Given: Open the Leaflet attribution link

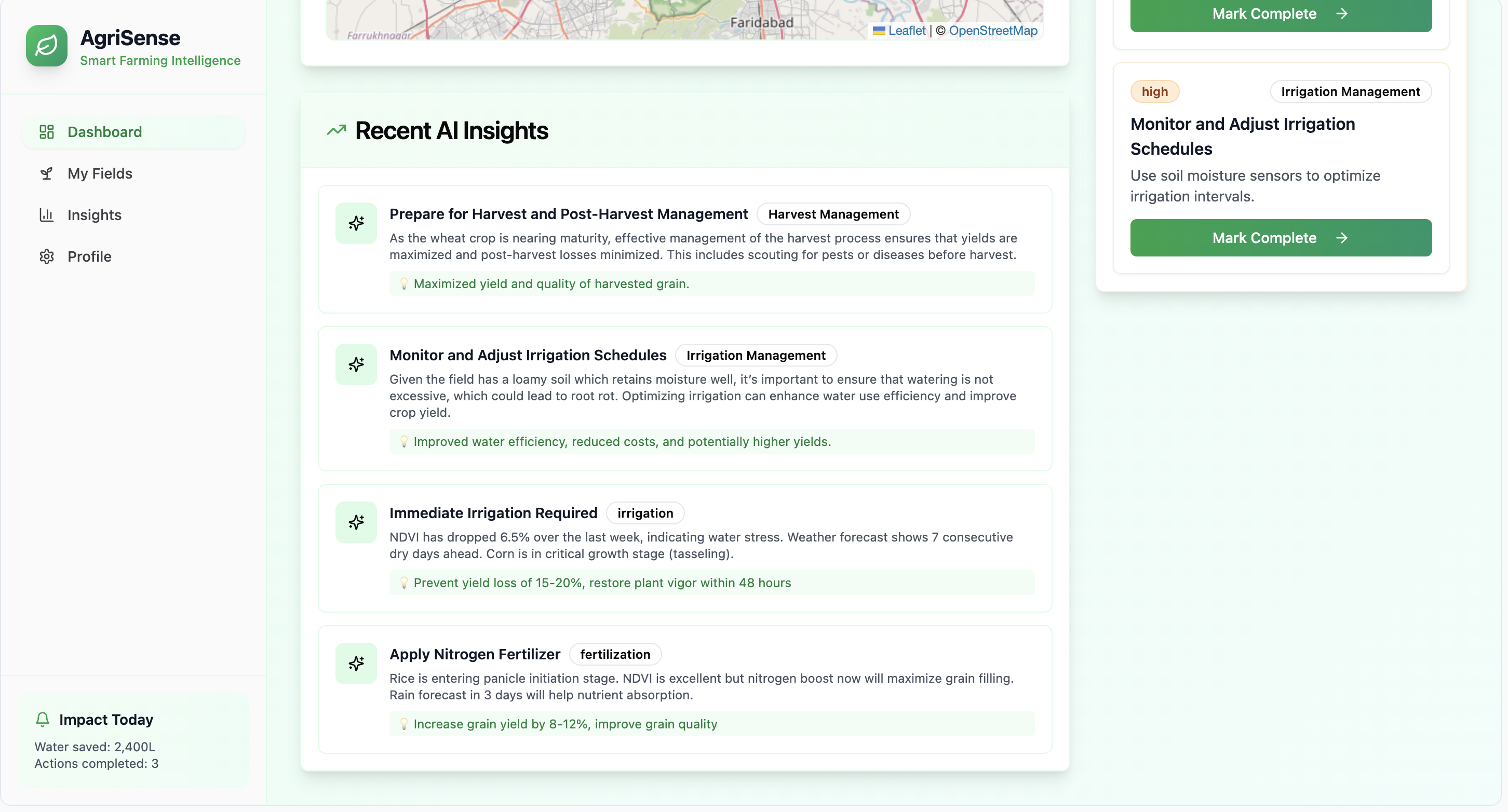Looking at the screenshot, I should pyautogui.click(x=906, y=31).
